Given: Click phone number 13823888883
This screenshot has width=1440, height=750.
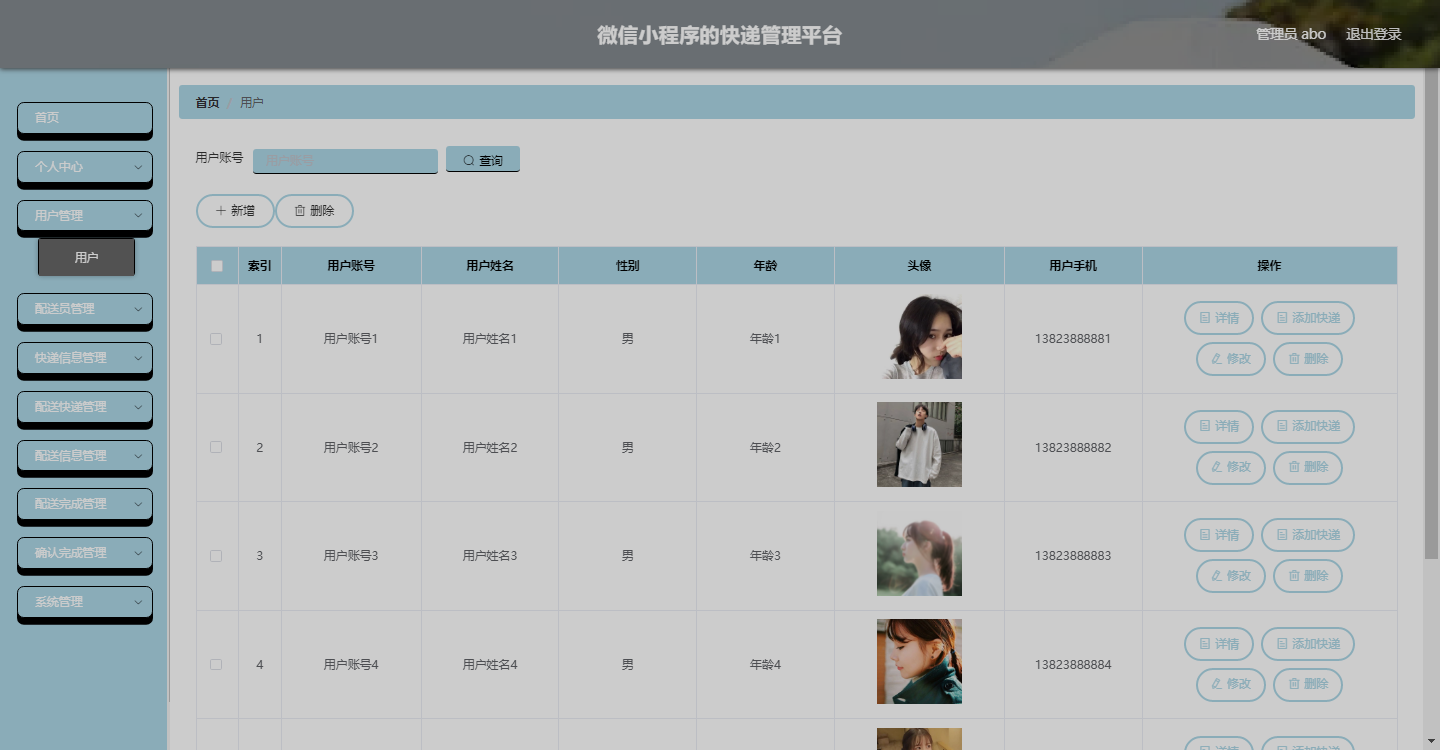Looking at the screenshot, I should tap(1073, 556).
